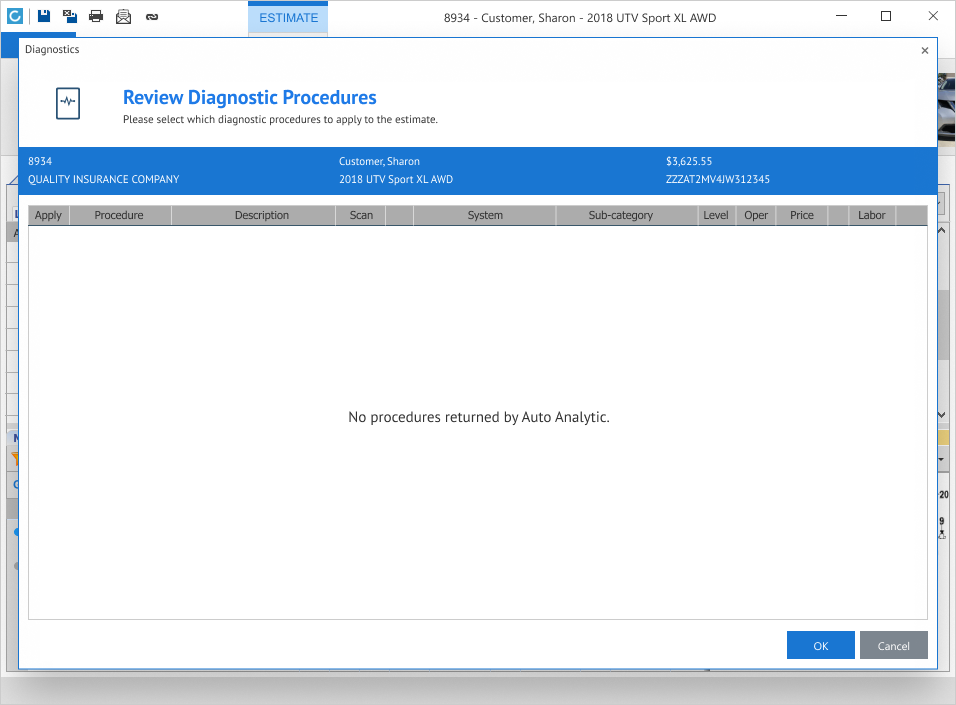Click the save and close icon
Screen dimensions: 956x705
(70, 16)
